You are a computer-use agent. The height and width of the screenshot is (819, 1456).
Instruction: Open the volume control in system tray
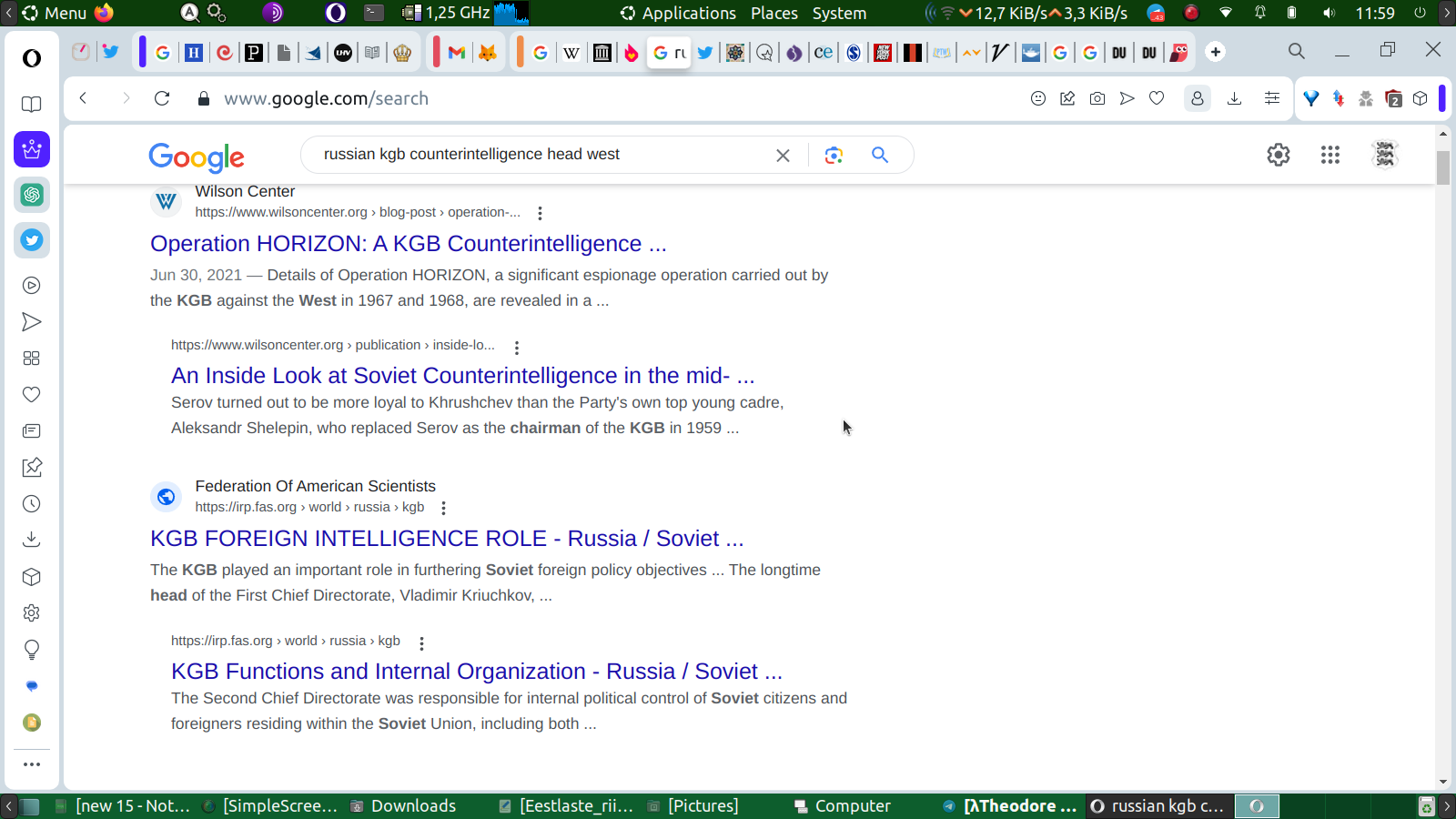[x=1330, y=13]
